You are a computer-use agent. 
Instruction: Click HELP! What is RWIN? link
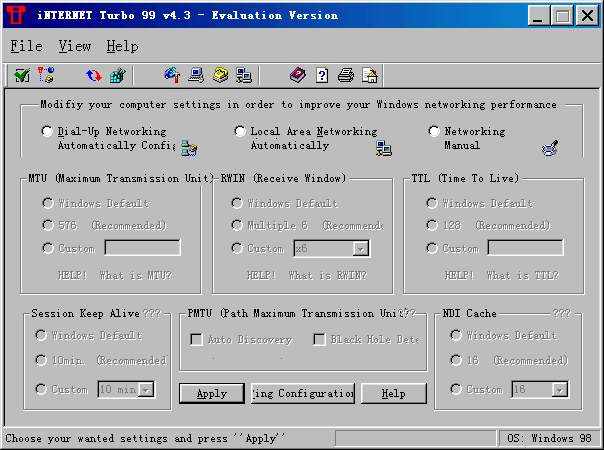click(307, 275)
